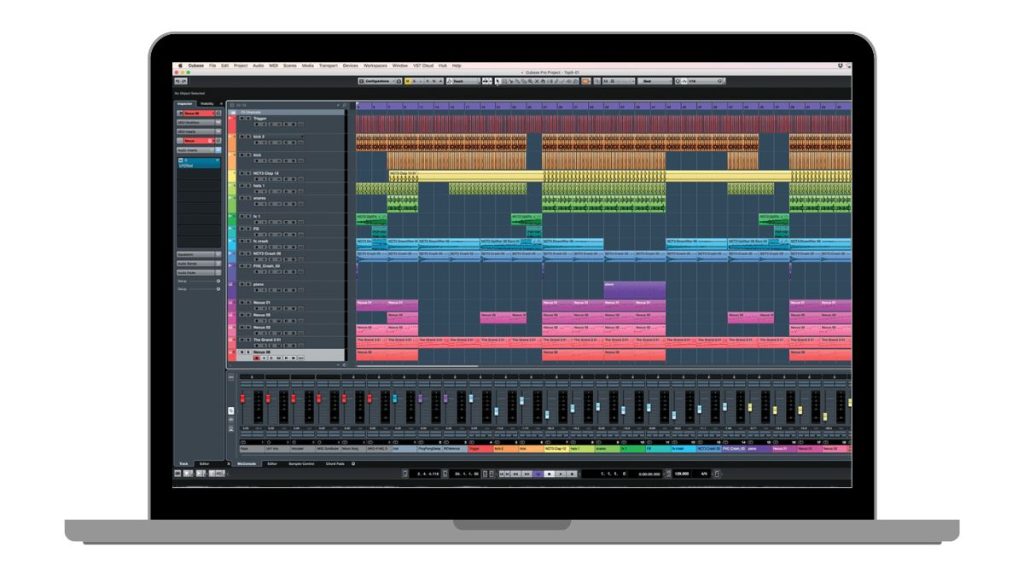The height and width of the screenshot is (576, 1024).
Task: Click the Trigger channel fader handle in the mixer
Action: (x=471, y=398)
